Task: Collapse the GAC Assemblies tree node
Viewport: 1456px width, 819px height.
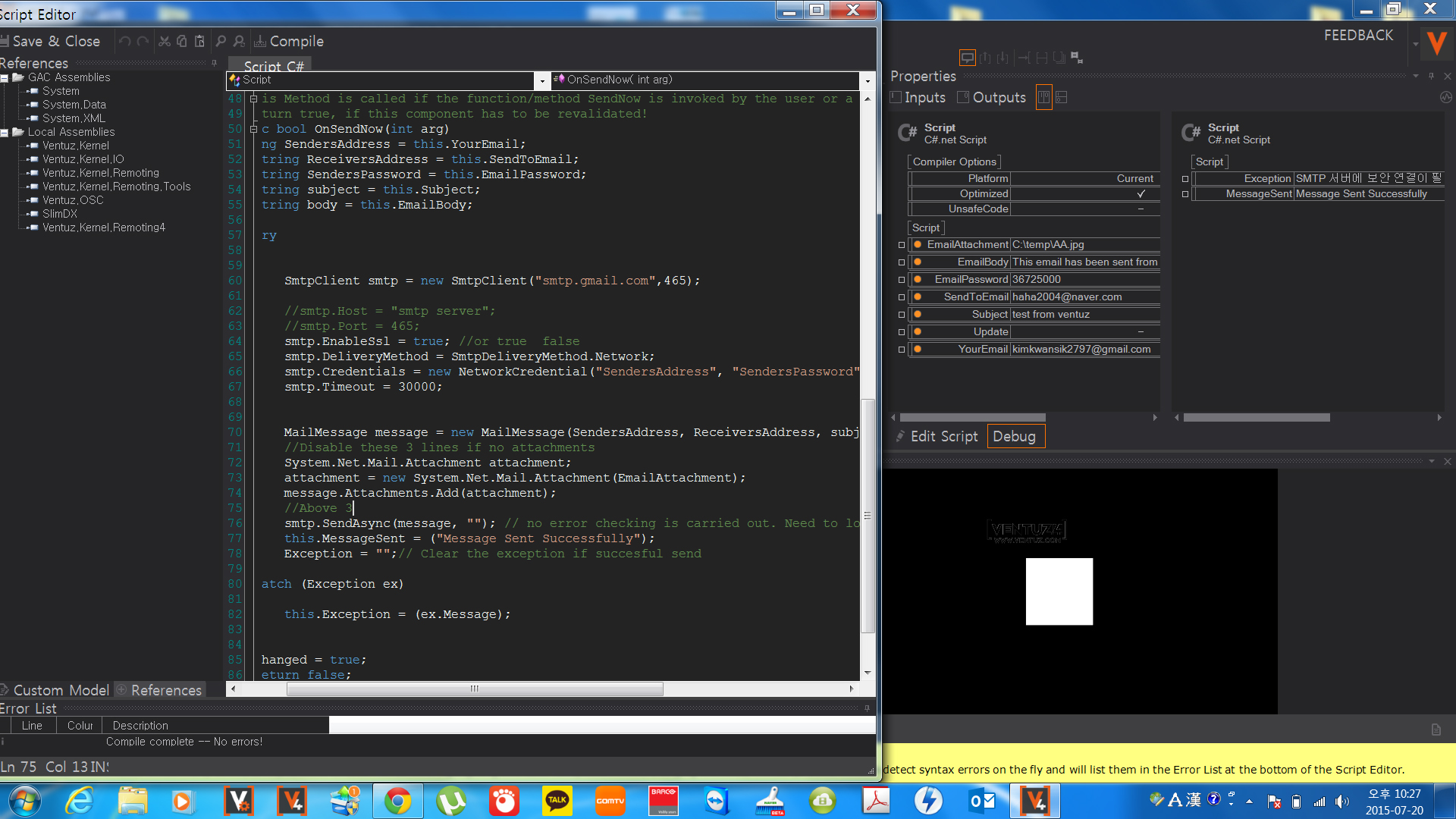Action: 5,78
